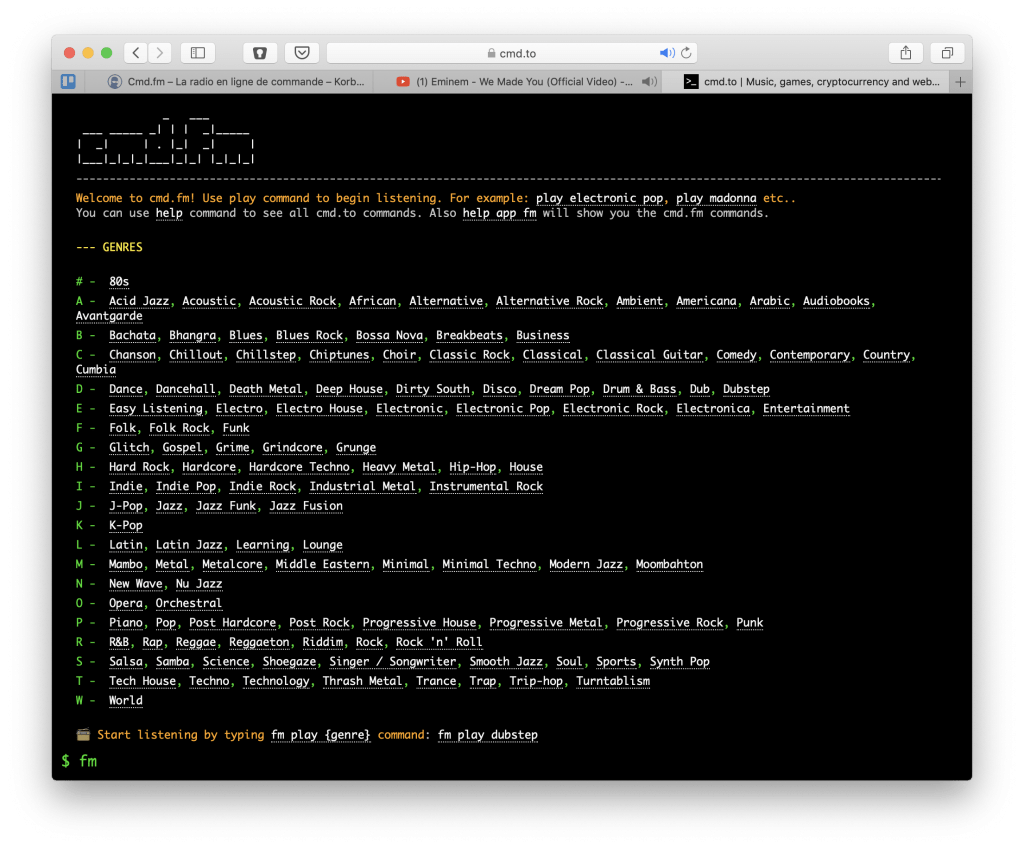Choose the Lounge genre
Screen dimensions: 1024x849
[323, 545]
